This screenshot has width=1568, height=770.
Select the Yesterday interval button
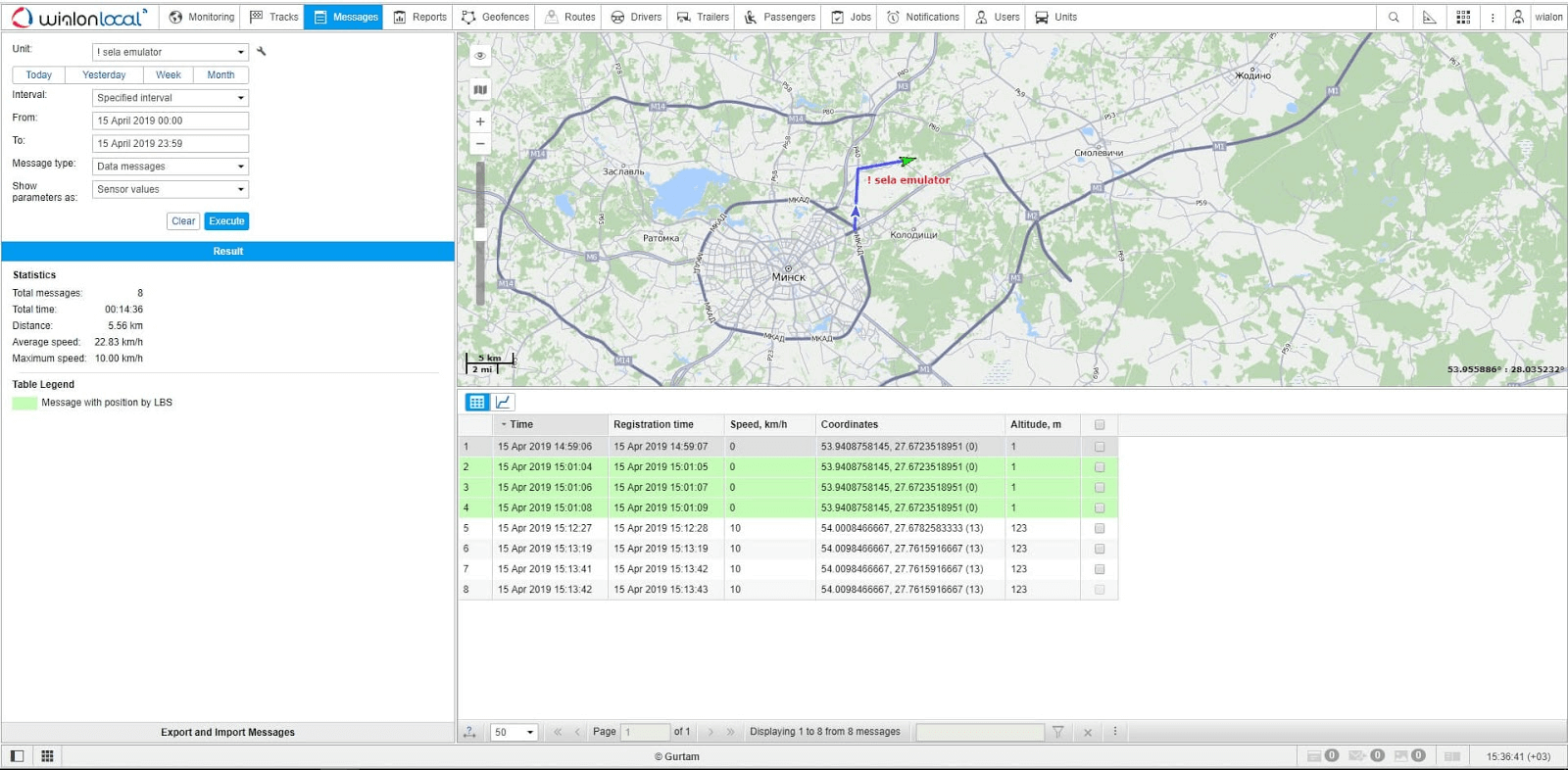104,75
